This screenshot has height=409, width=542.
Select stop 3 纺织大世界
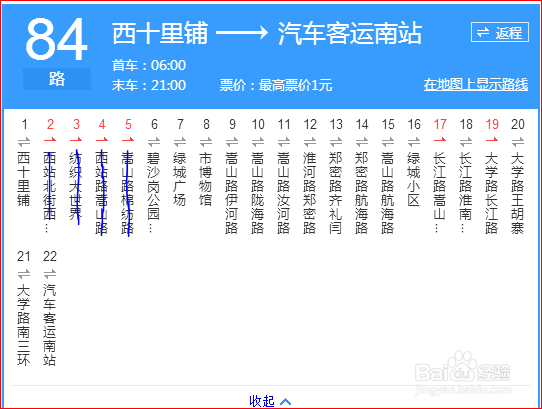(x=76, y=186)
